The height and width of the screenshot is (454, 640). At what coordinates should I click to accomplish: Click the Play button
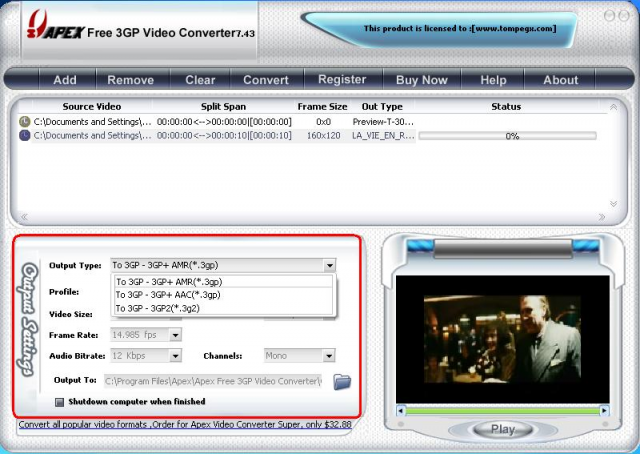pyautogui.click(x=502, y=430)
